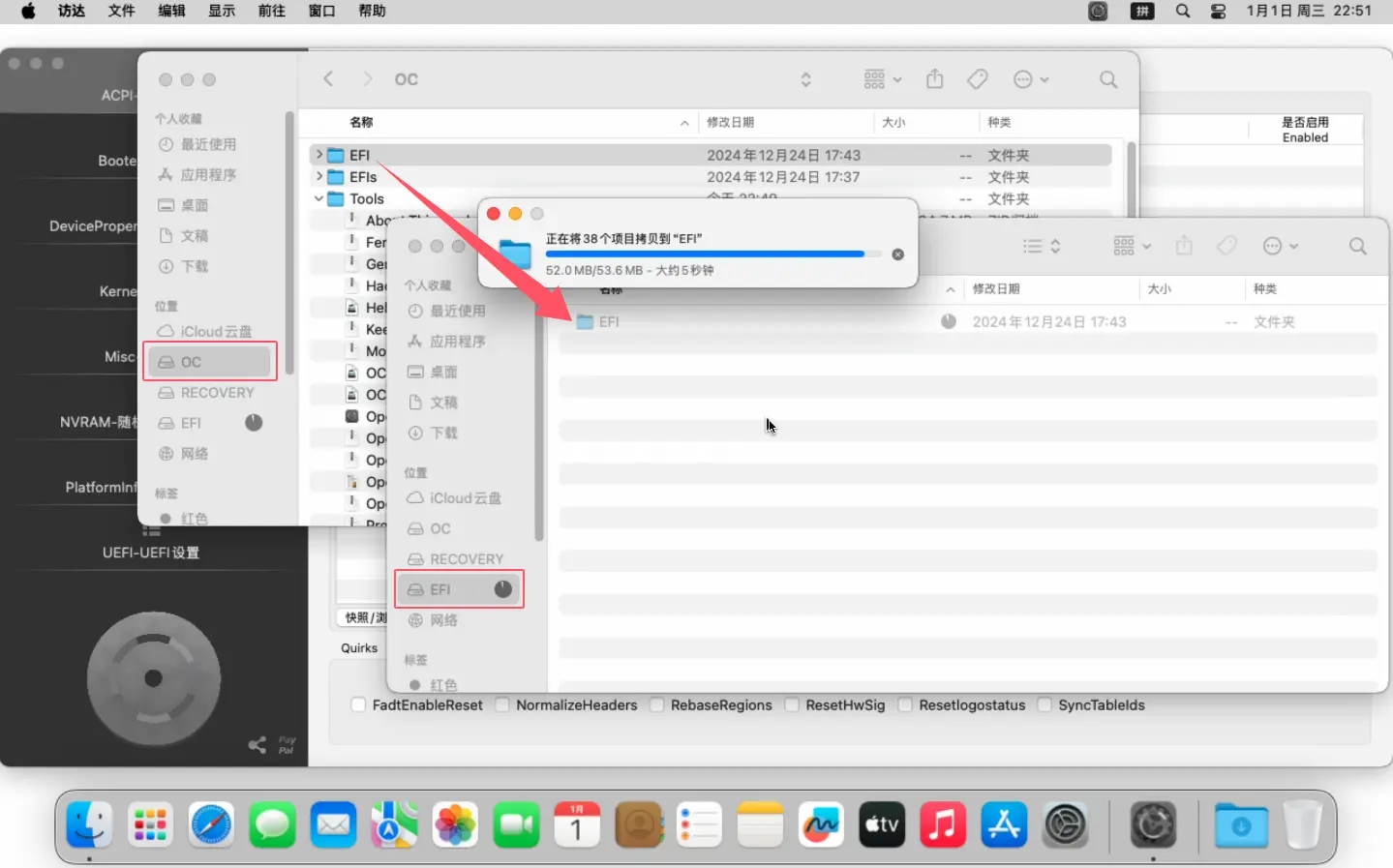The width and height of the screenshot is (1393, 868).
Task: Open Freeform app in the Dock
Action: (x=821, y=825)
